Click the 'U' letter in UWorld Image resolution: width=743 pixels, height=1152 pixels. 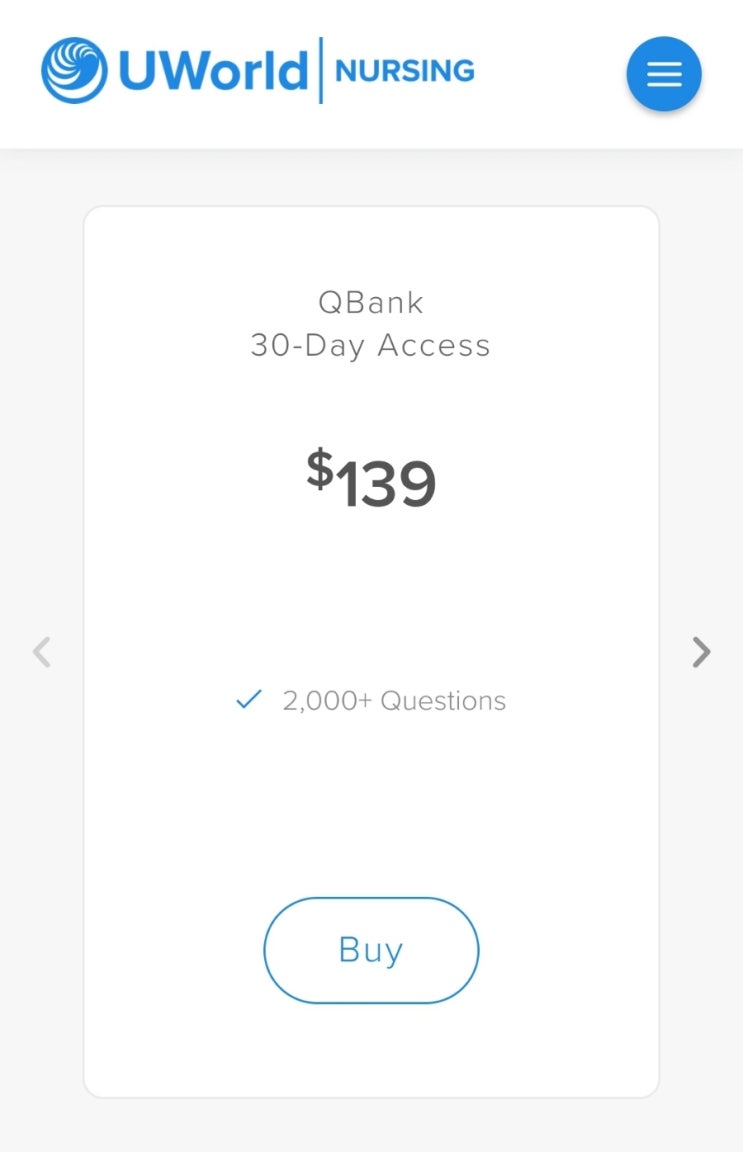click(x=139, y=71)
